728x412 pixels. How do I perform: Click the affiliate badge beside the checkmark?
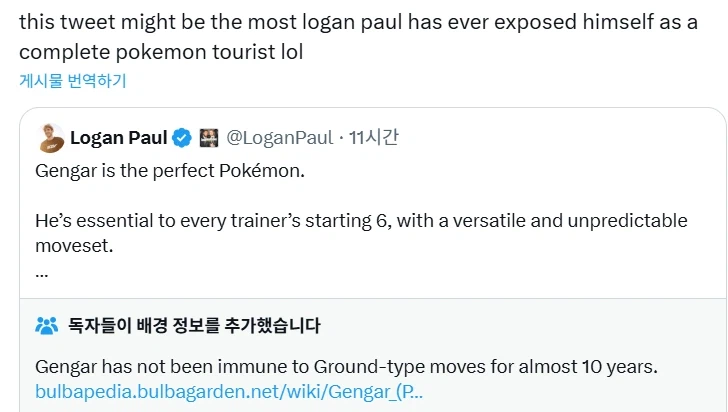(209, 136)
